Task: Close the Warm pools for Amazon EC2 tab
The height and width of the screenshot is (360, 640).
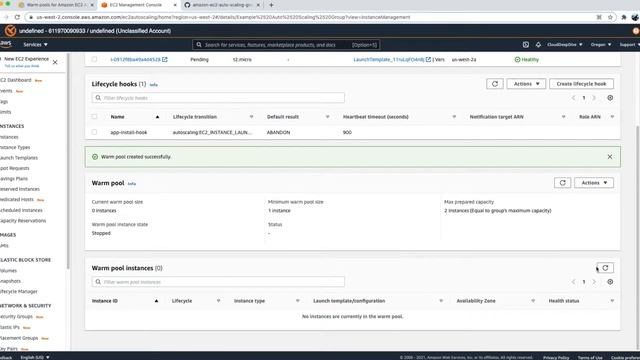Action: point(92,5)
